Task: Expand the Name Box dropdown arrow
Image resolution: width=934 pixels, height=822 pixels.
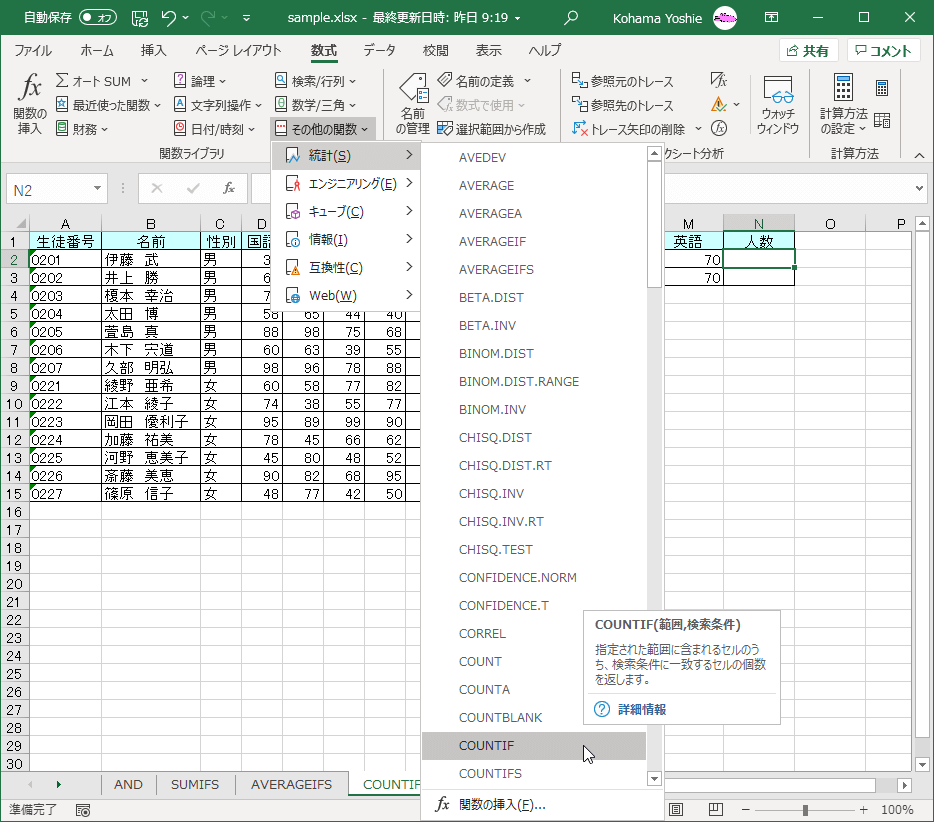Action: coord(98,188)
